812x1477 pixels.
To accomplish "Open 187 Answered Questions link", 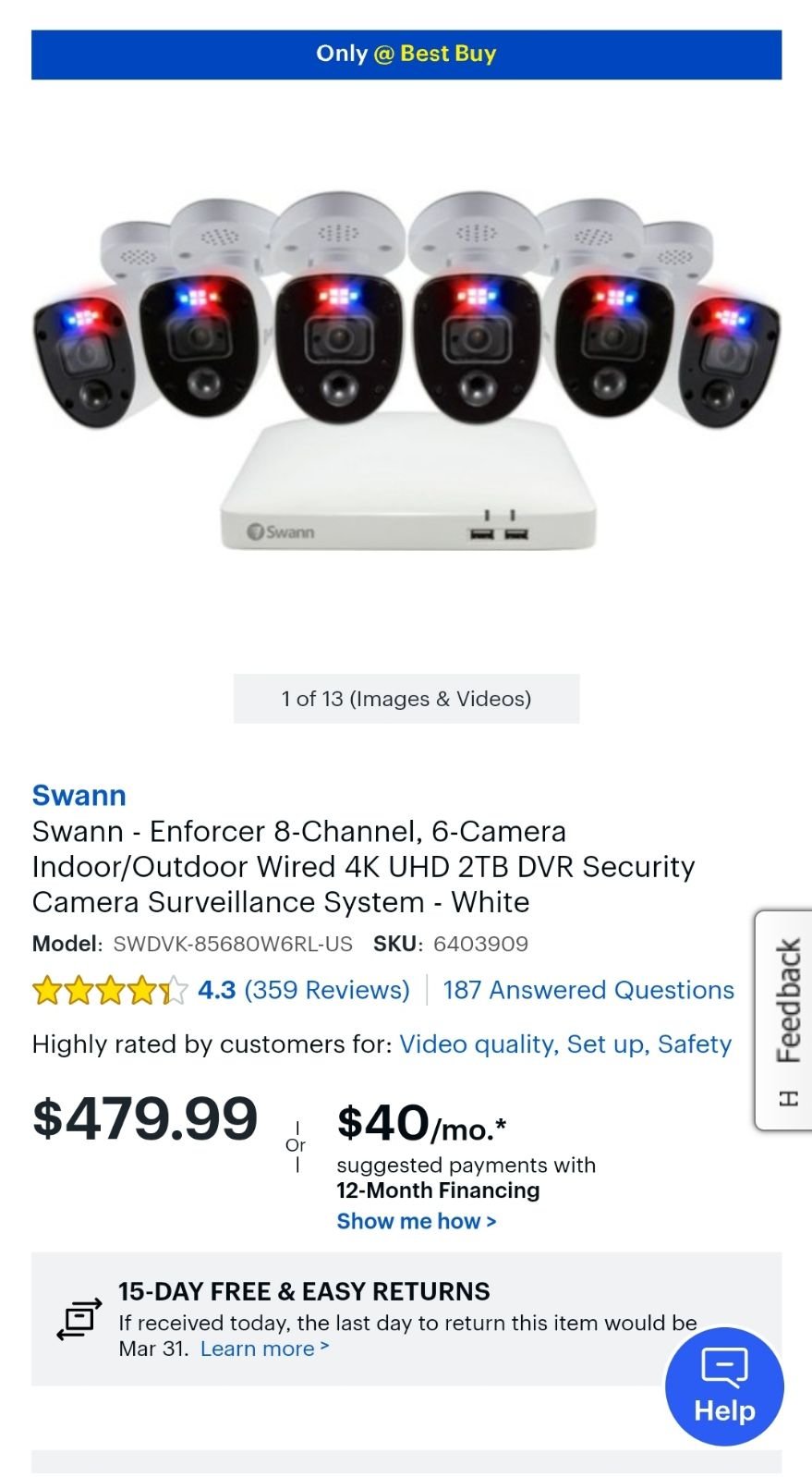I will [588, 990].
